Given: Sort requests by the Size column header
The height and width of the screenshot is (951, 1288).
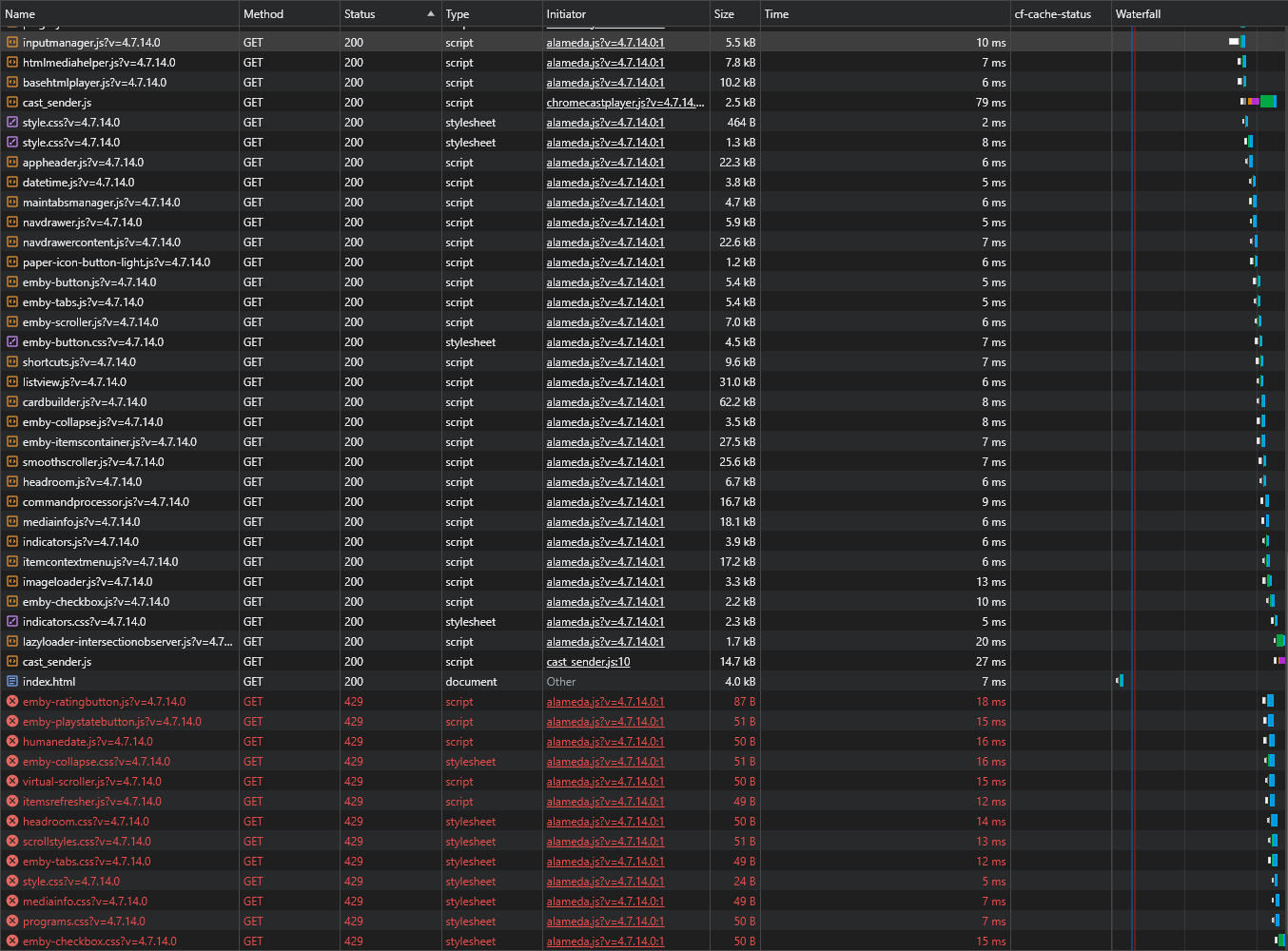Looking at the screenshot, I should coord(723,13).
